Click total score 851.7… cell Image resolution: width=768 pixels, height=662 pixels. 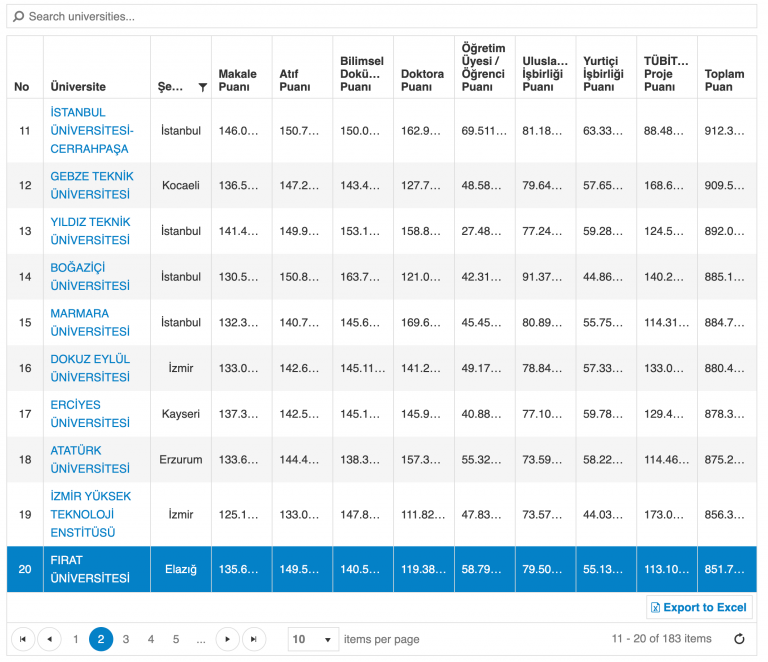(727, 569)
